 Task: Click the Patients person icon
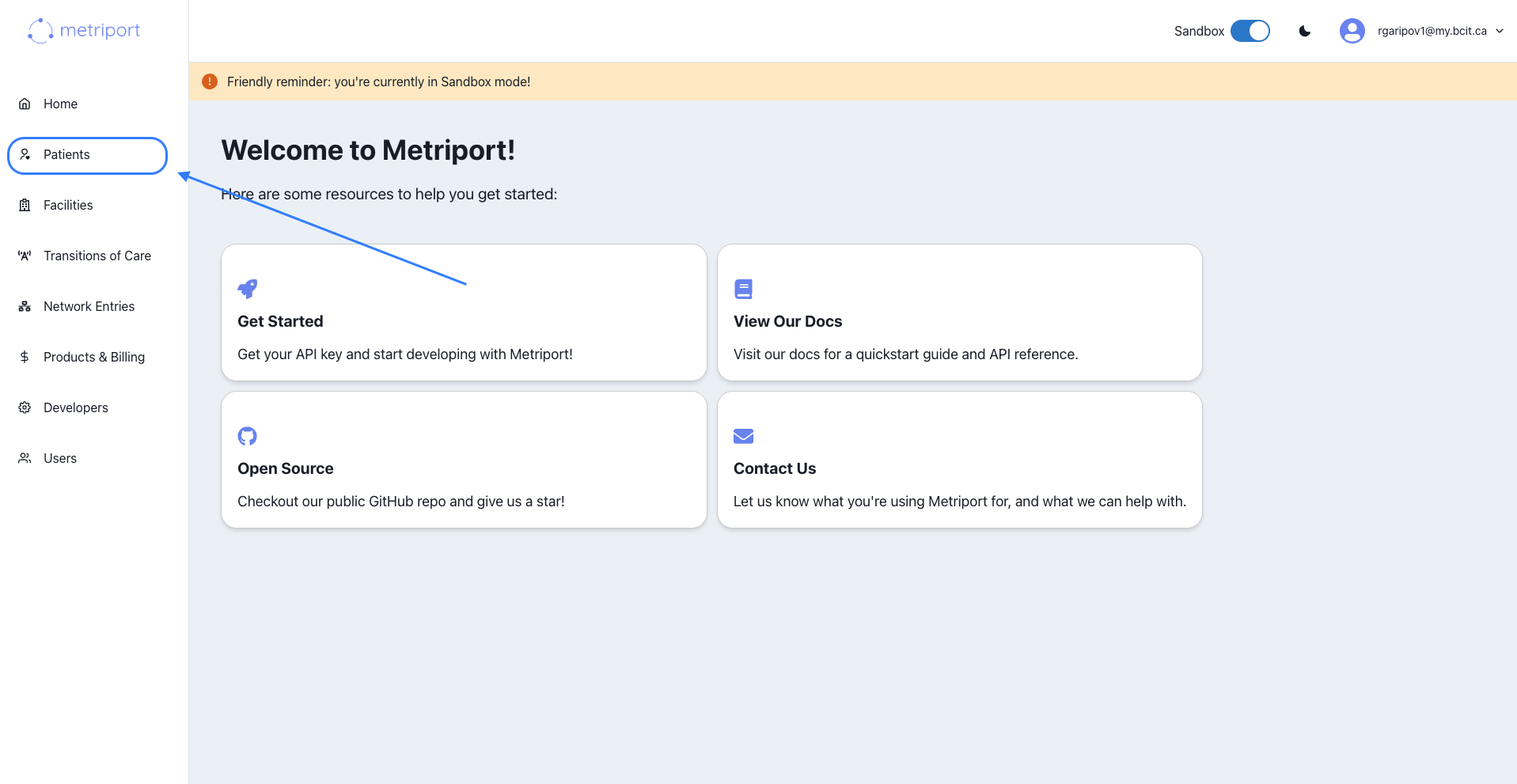click(25, 154)
